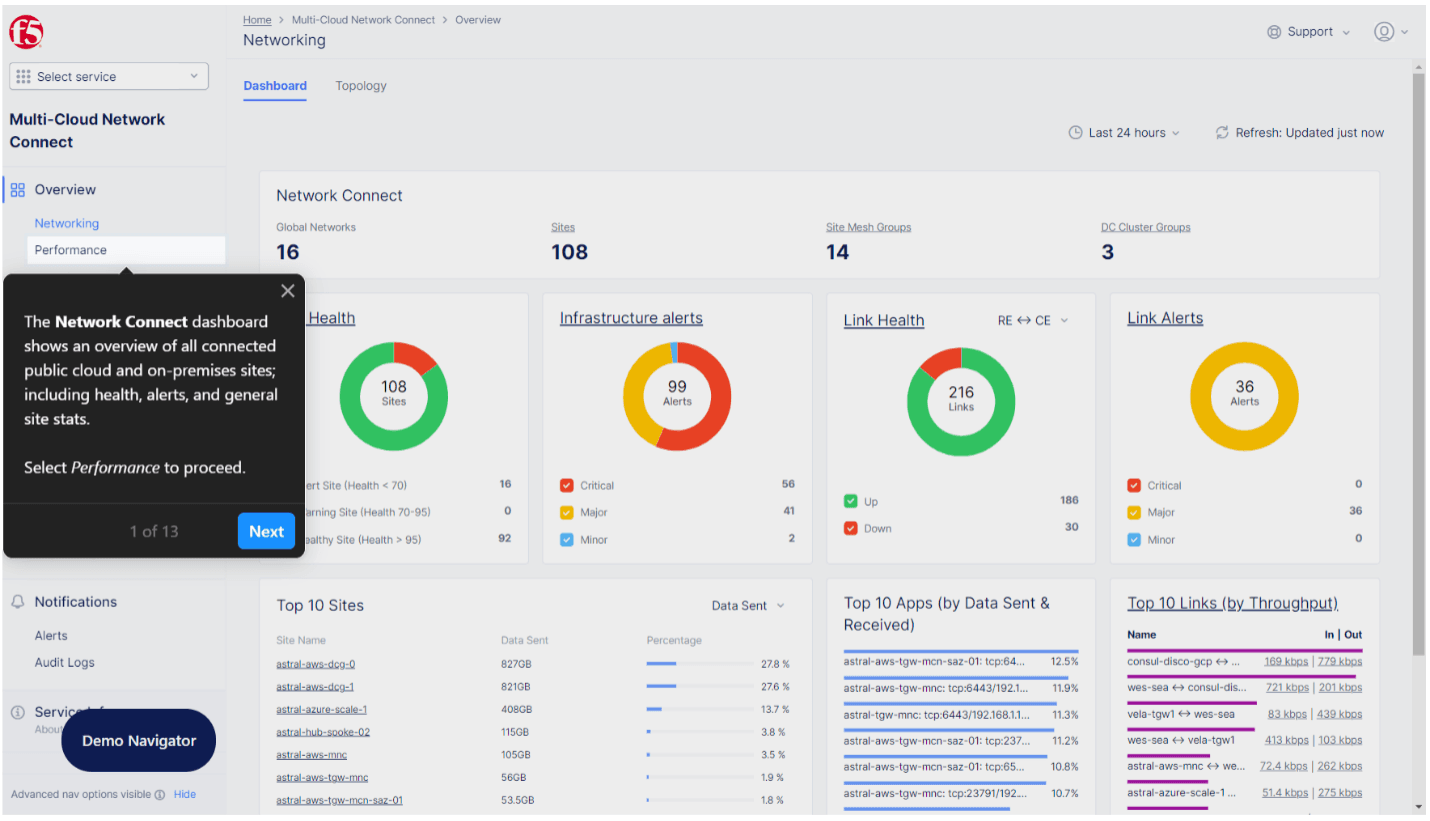Close the Network Connect dashboard tour popup
1430x821 pixels.
288,291
